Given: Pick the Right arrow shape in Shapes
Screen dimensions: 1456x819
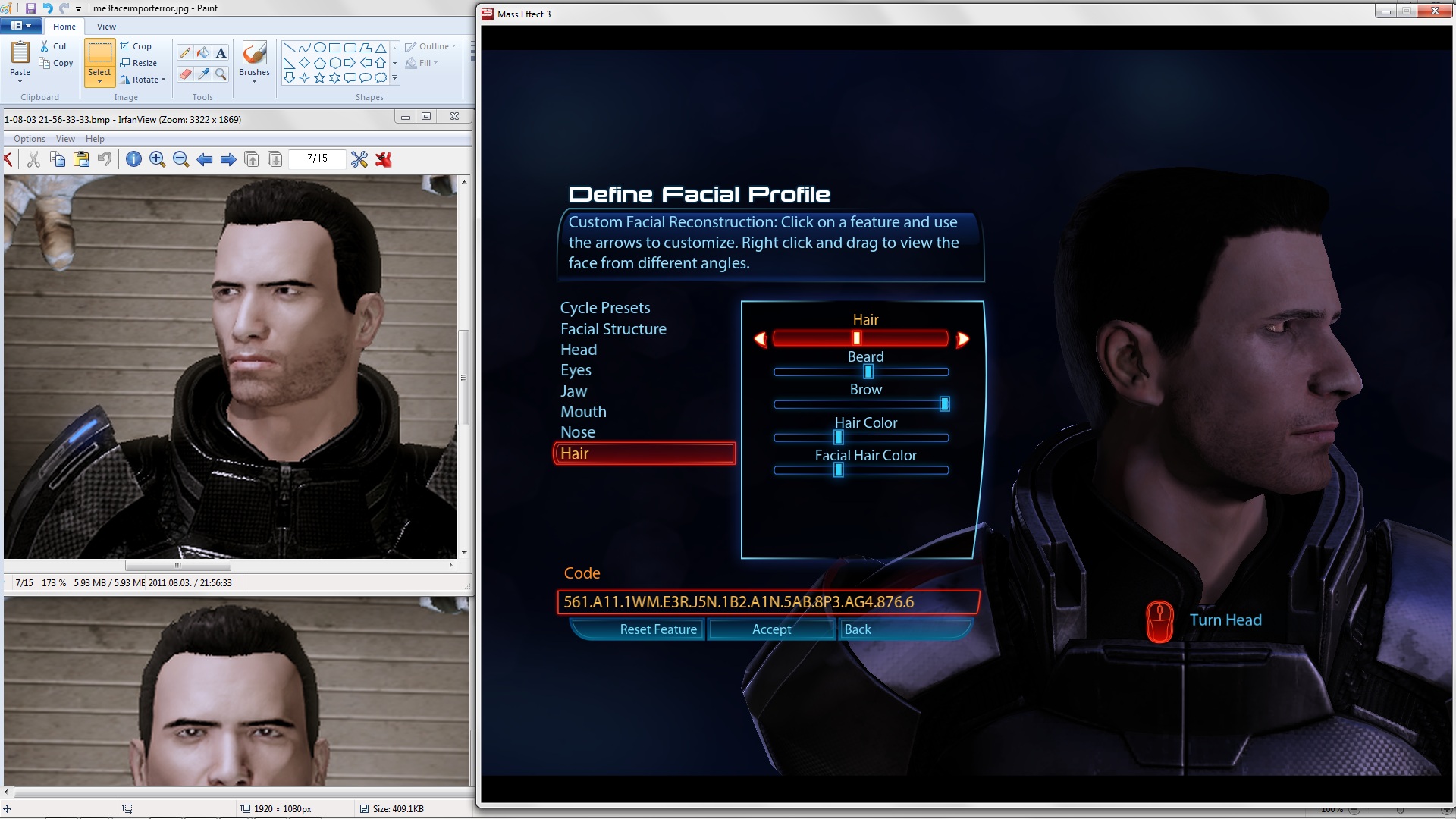Looking at the screenshot, I should point(350,62).
